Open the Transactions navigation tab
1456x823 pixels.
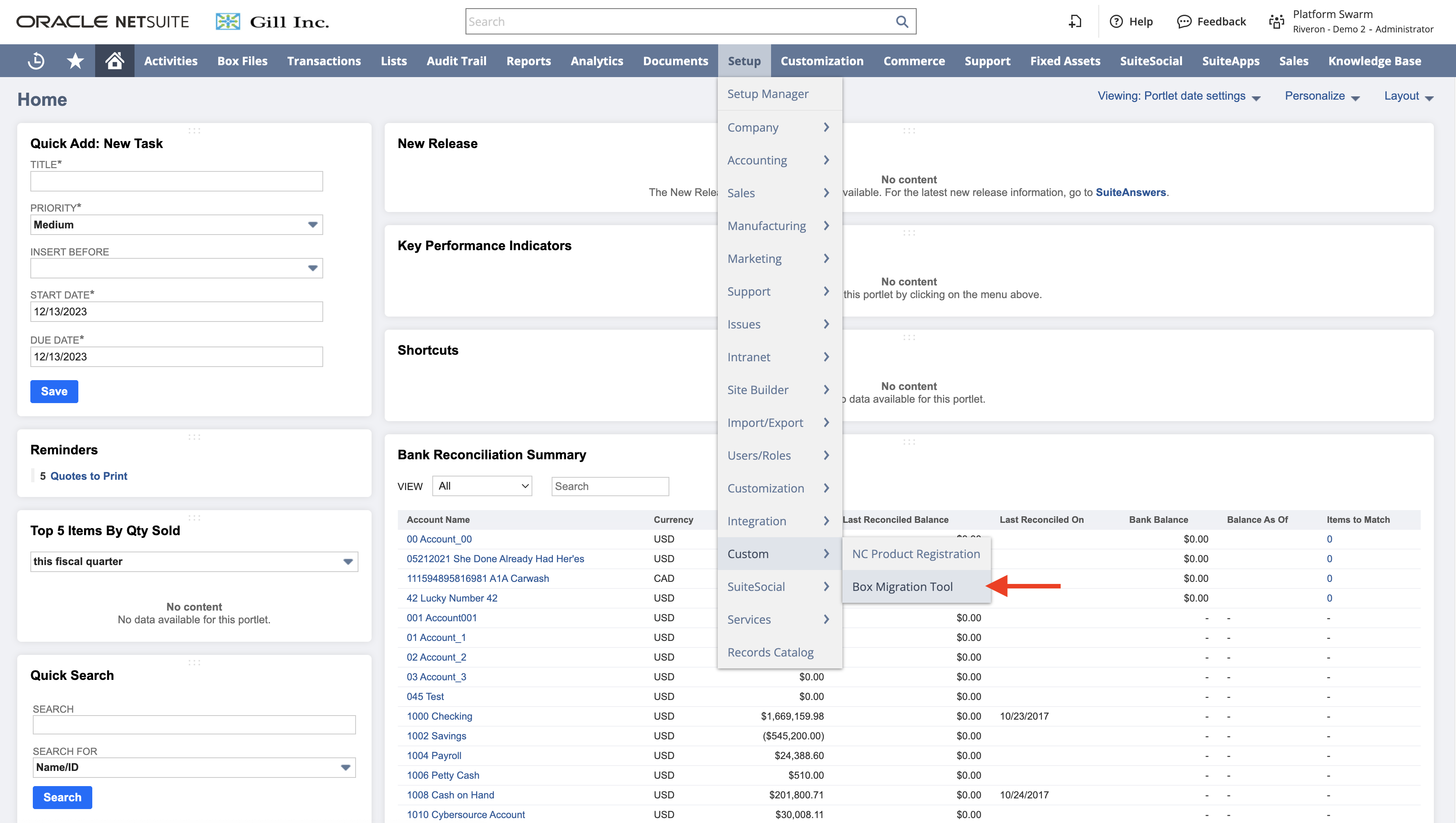(324, 60)
